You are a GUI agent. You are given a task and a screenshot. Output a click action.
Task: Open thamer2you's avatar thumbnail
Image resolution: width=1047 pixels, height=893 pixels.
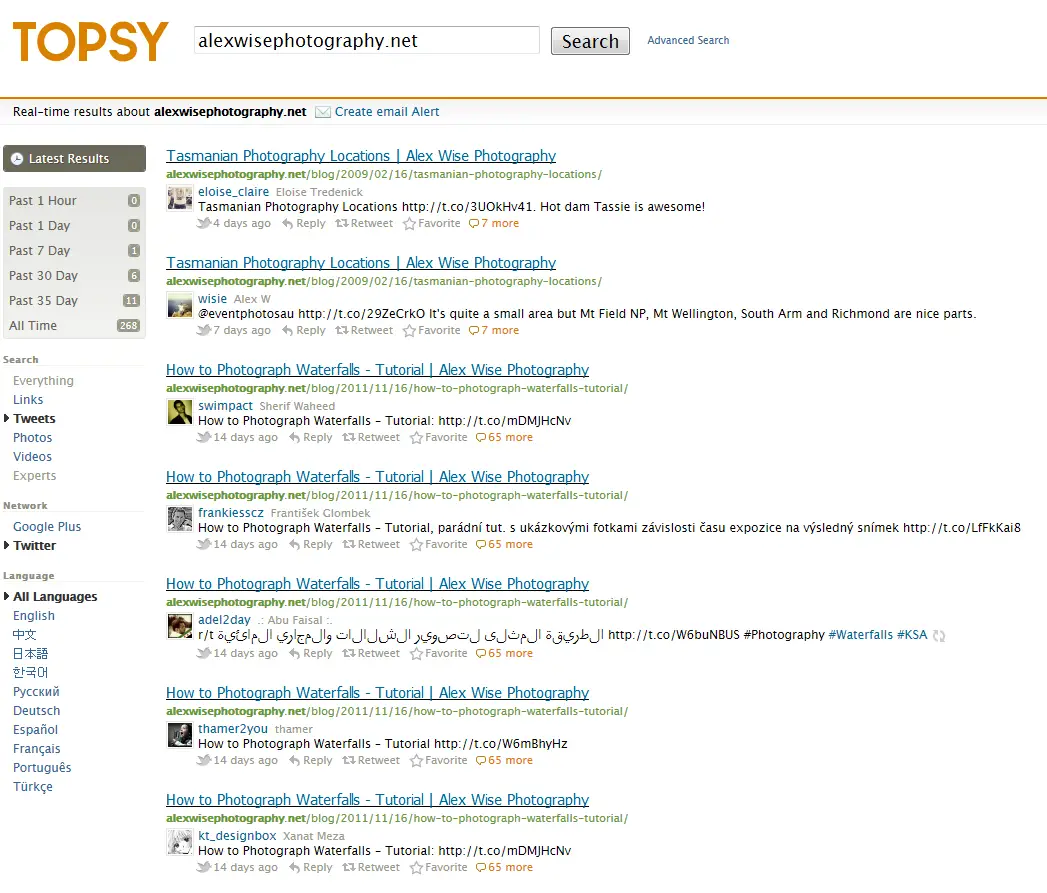click(180, 735)
